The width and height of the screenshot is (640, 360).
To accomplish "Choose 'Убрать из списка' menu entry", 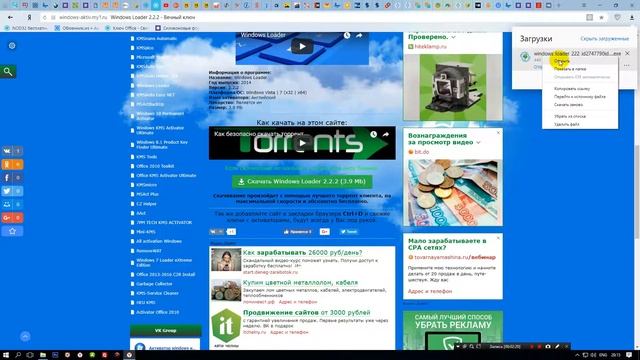I will (570, 116).
